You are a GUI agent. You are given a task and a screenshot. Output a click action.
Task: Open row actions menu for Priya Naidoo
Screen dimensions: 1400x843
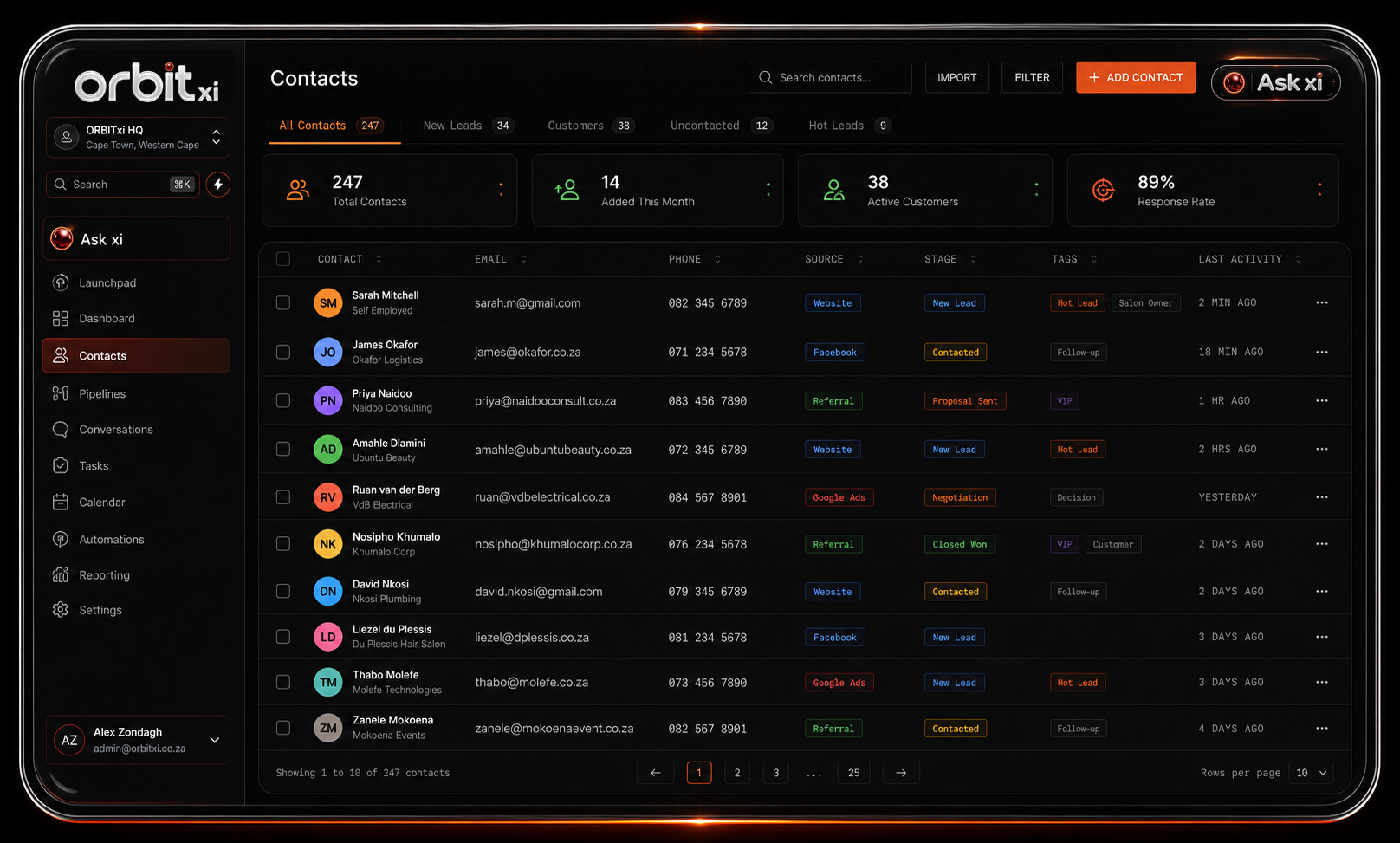click(1322, 400)
